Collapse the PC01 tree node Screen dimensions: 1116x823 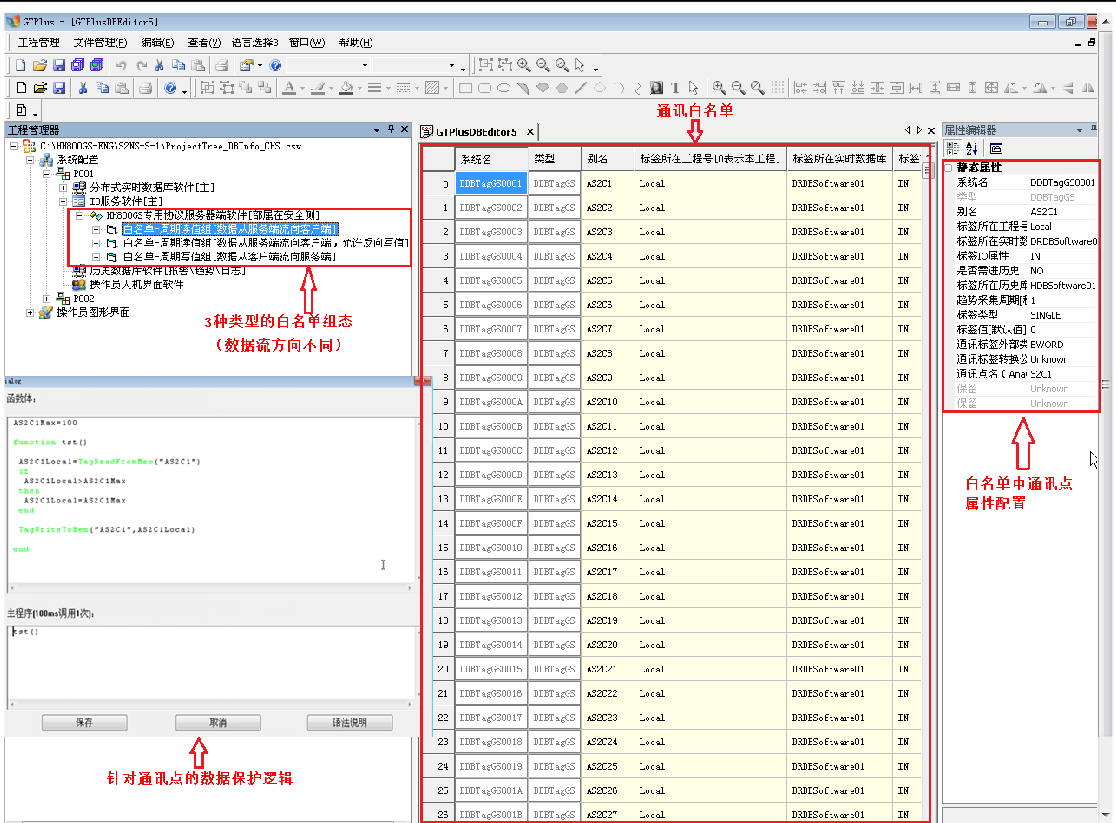pos(47,173)
